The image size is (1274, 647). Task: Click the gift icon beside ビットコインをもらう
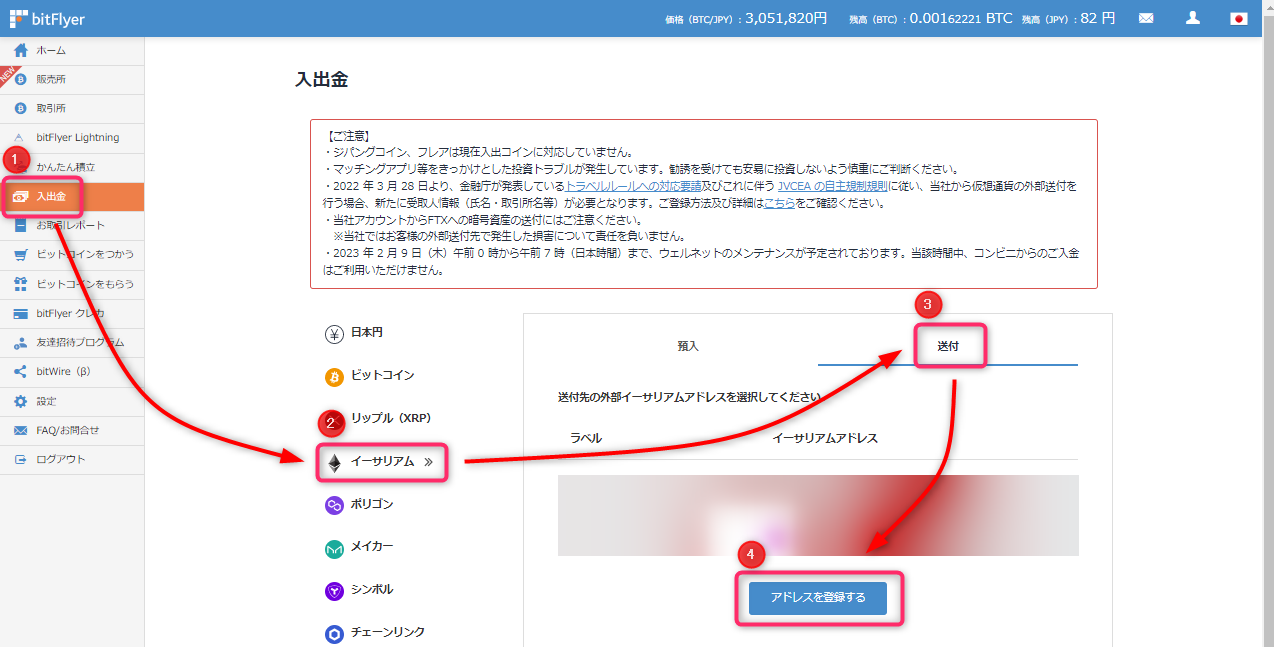[20, 284]
